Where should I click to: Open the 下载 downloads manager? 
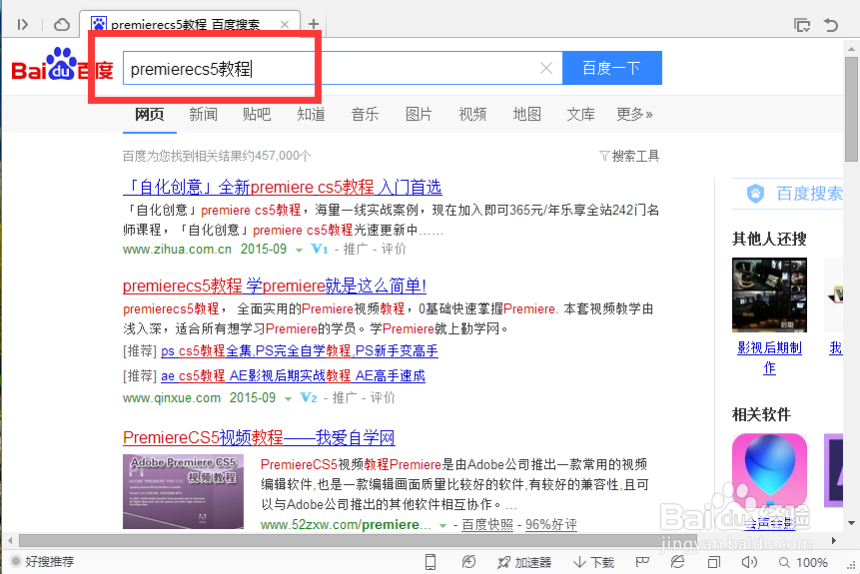click(x=593, y=562)
